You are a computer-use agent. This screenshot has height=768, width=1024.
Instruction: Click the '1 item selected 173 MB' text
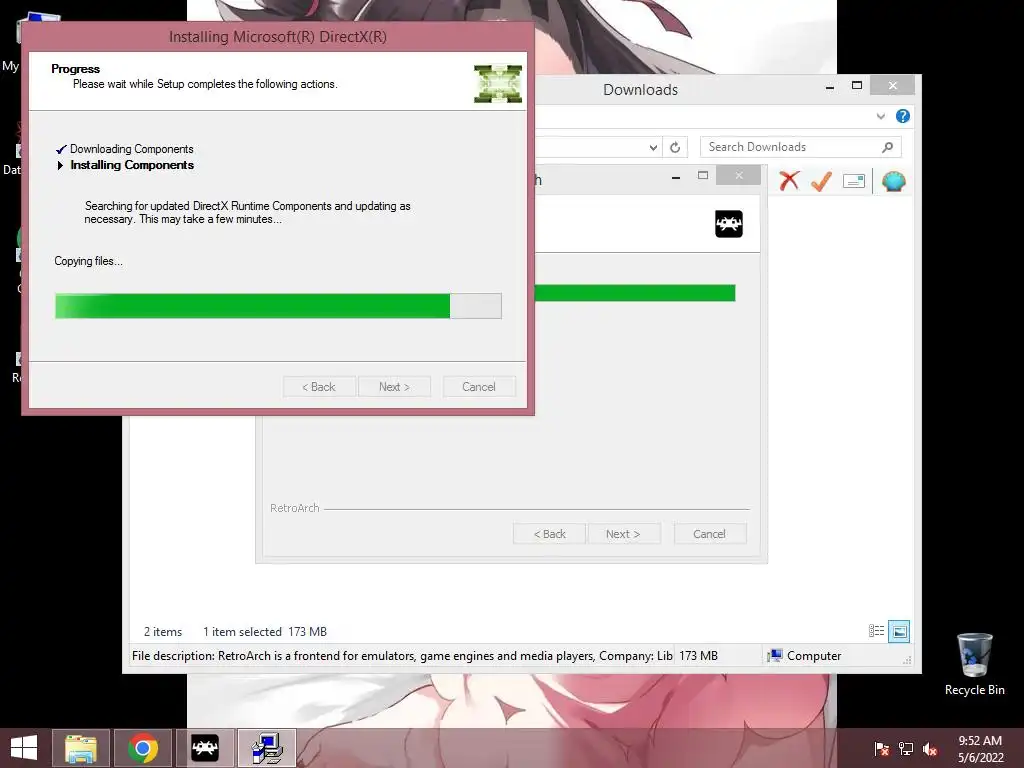coord(264,632)
